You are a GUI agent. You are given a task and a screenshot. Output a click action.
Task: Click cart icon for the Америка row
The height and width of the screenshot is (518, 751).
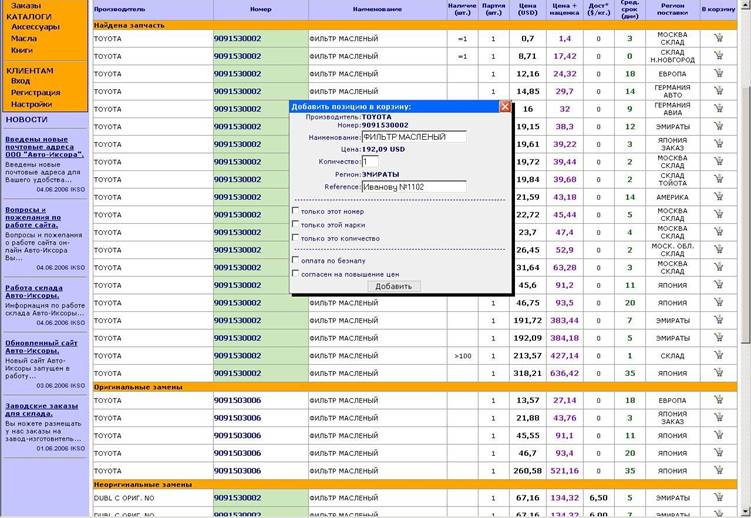click(x=718, y=196)
